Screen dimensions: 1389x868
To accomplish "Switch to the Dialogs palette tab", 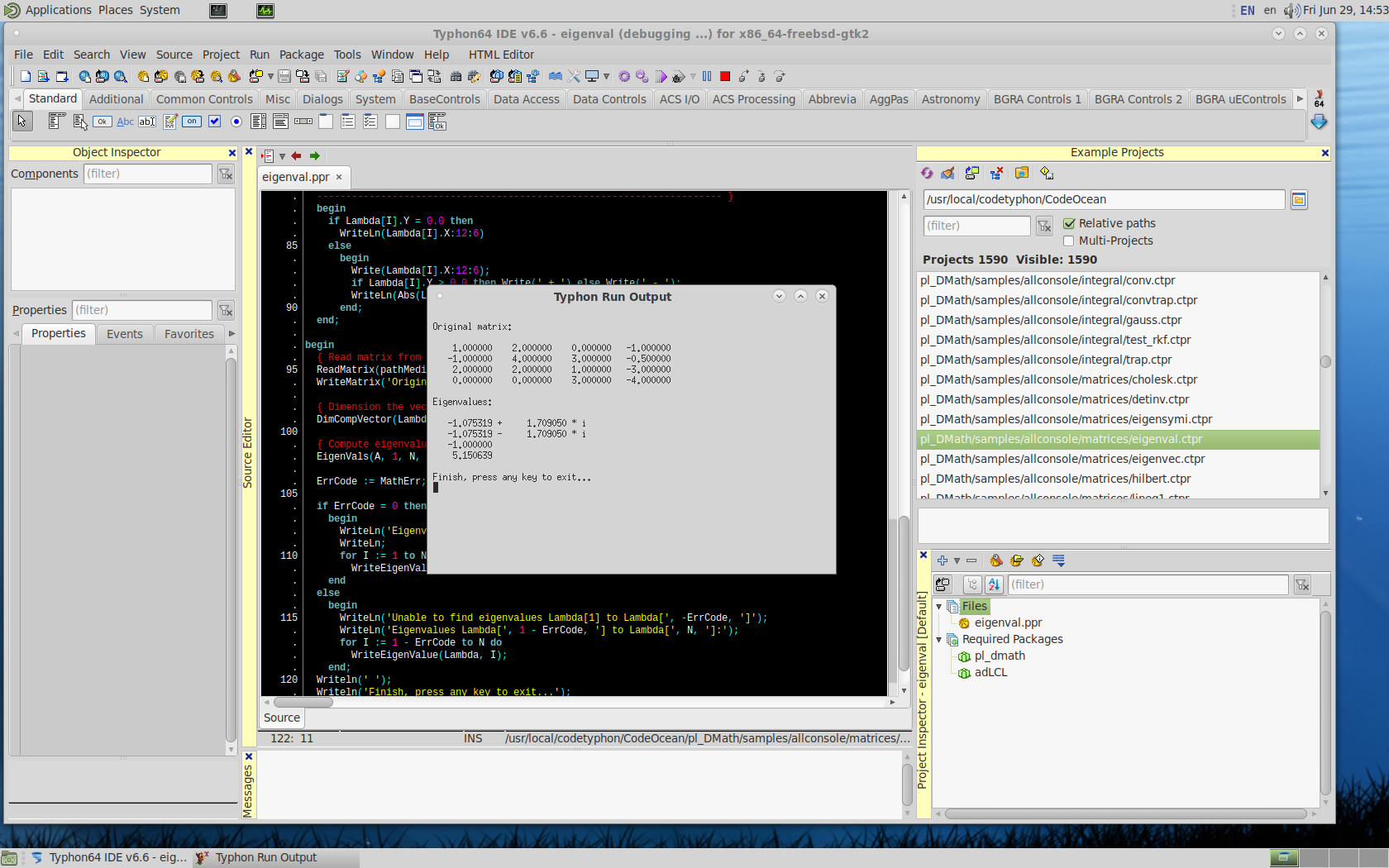I will (322, 99).
